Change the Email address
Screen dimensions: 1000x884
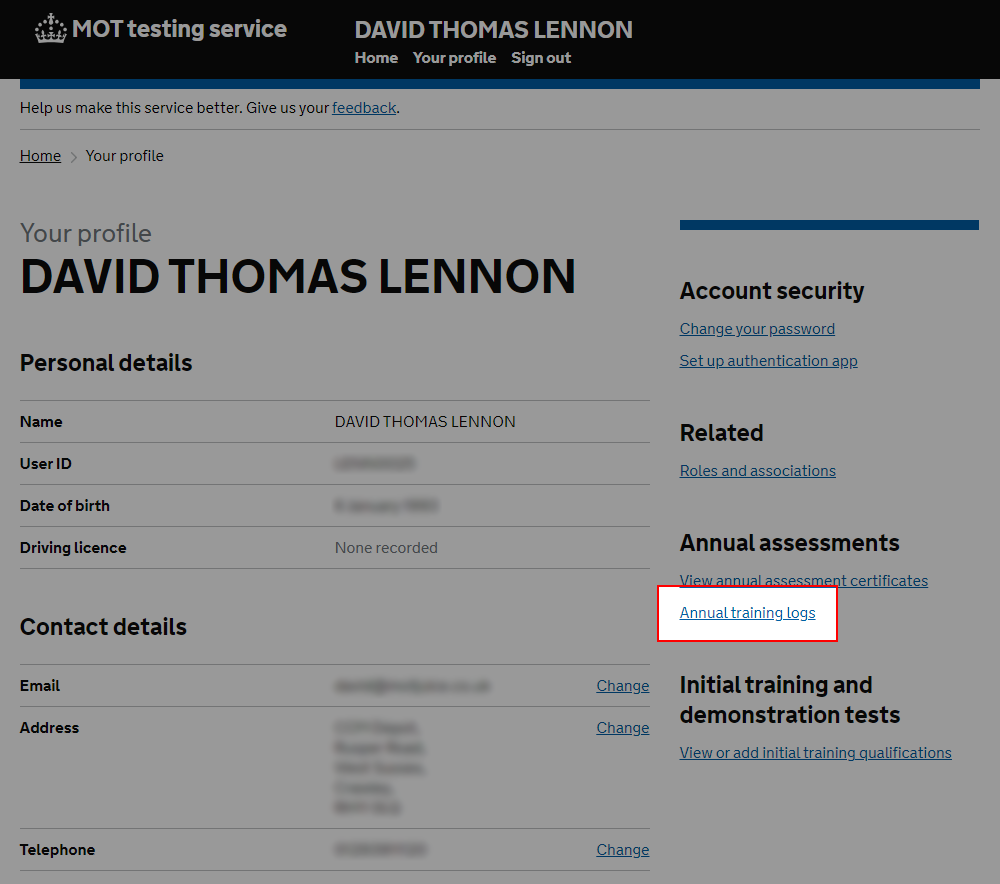coord(622,686)
